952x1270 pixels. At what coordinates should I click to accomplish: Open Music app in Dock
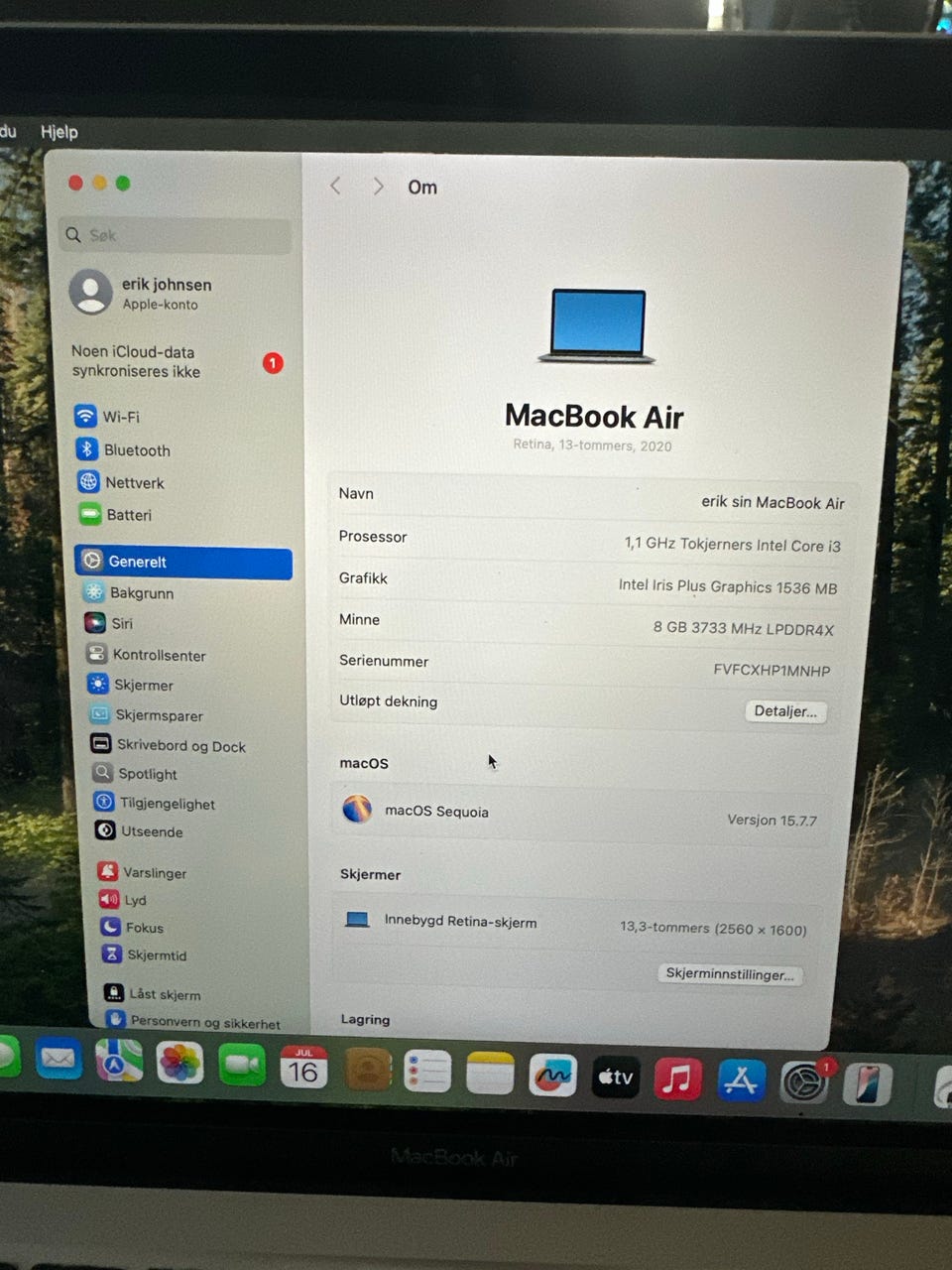[x=678, y=1079]
